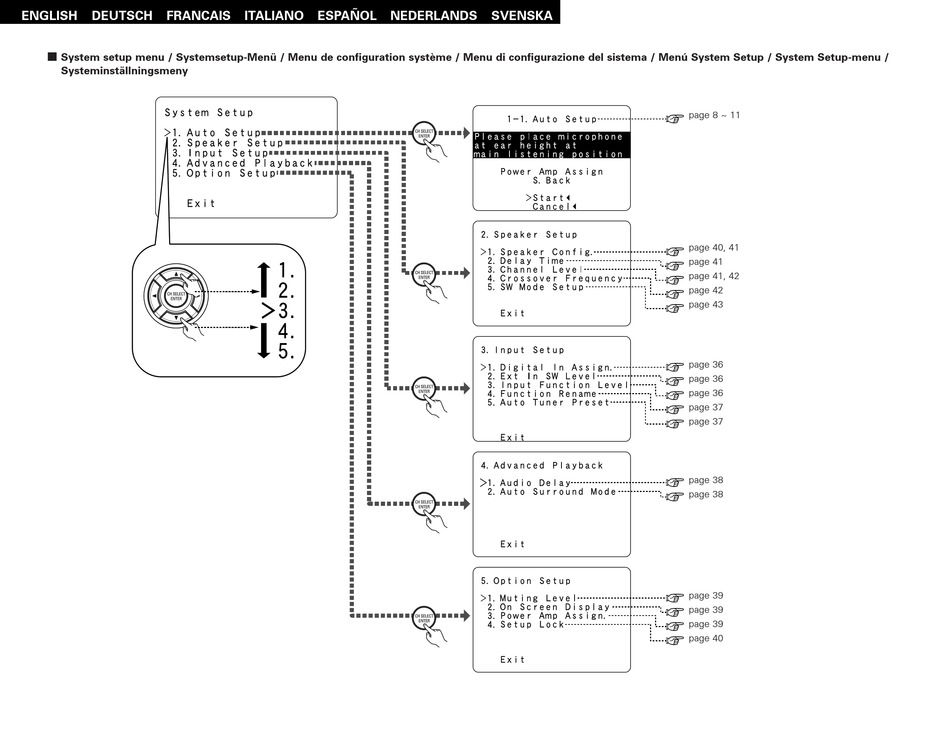Viewport: 950px width, 733px height.
Task: Click the left cursor key on the remote pad
Action: click(x=154, y=296)
